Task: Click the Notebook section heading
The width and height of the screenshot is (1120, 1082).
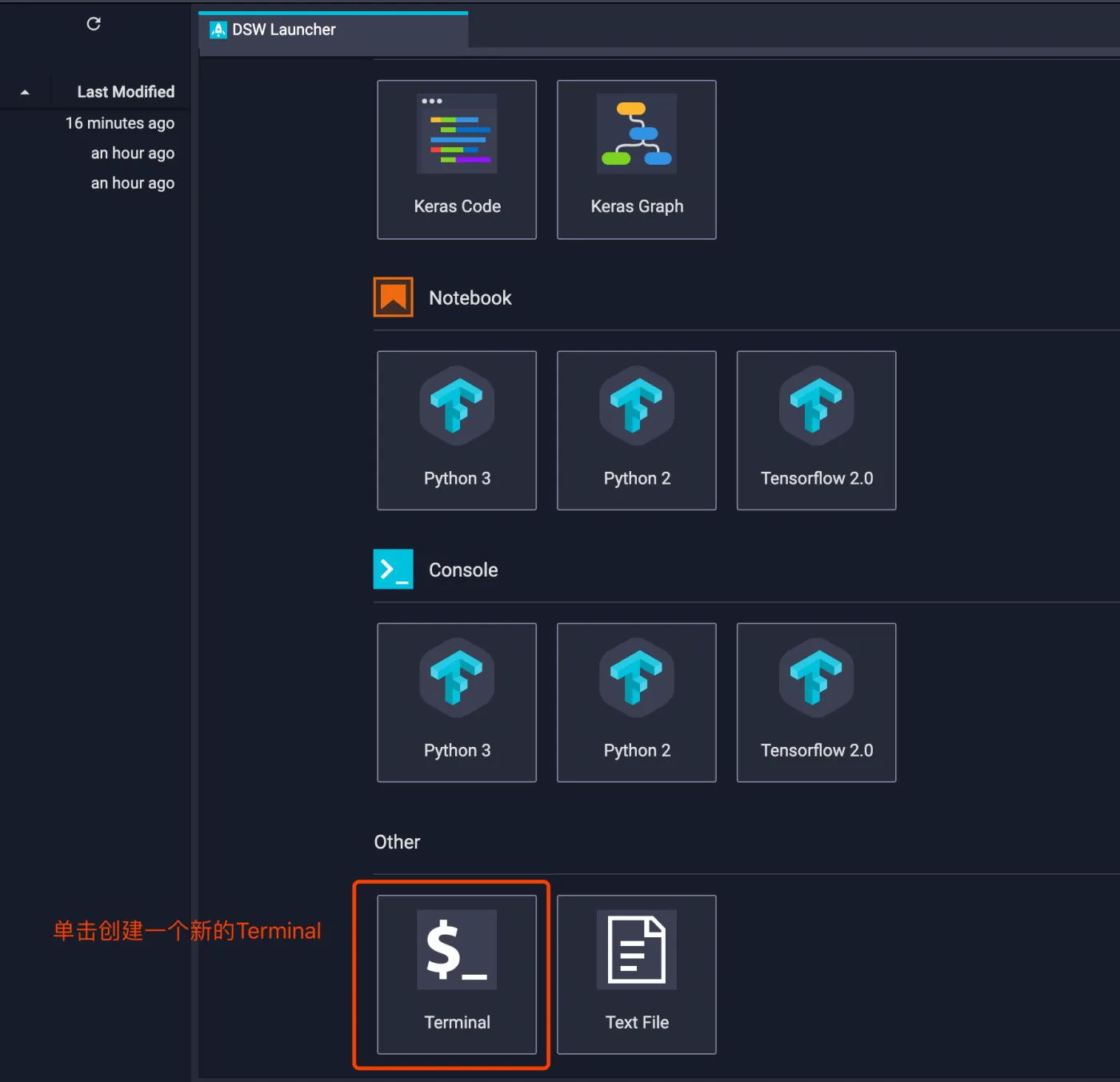Action: 470,297
